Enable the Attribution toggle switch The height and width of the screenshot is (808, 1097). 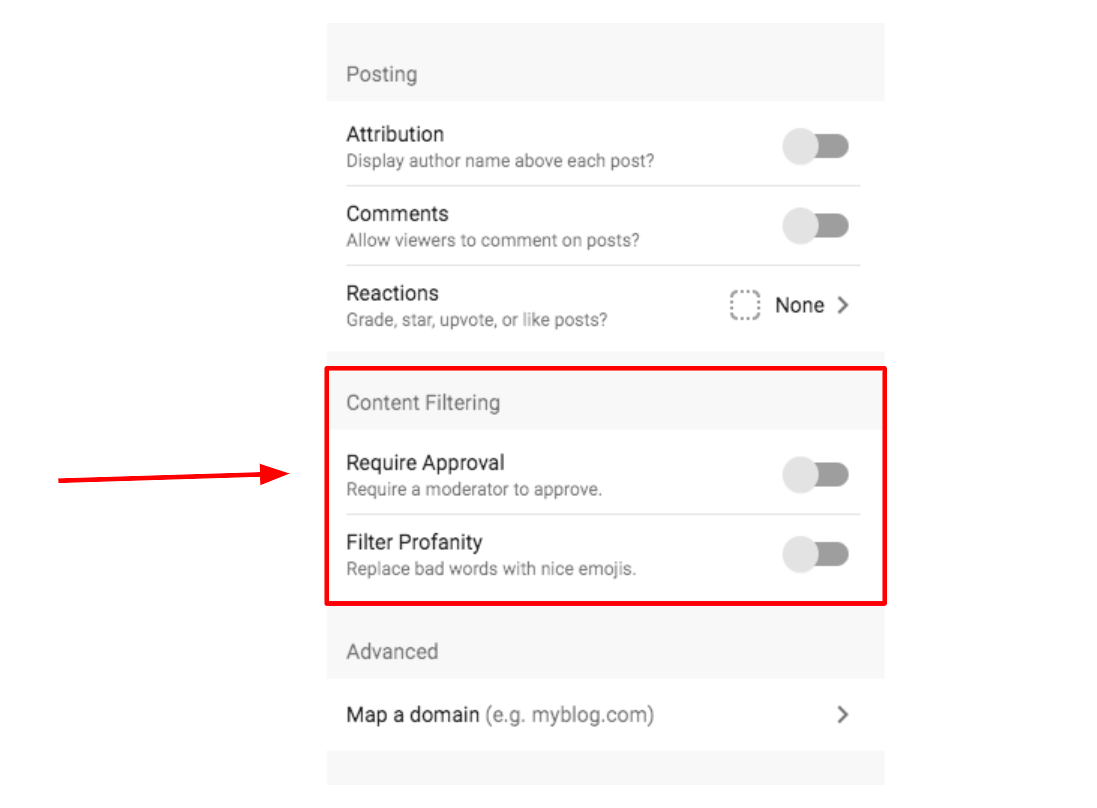(816, 146)
